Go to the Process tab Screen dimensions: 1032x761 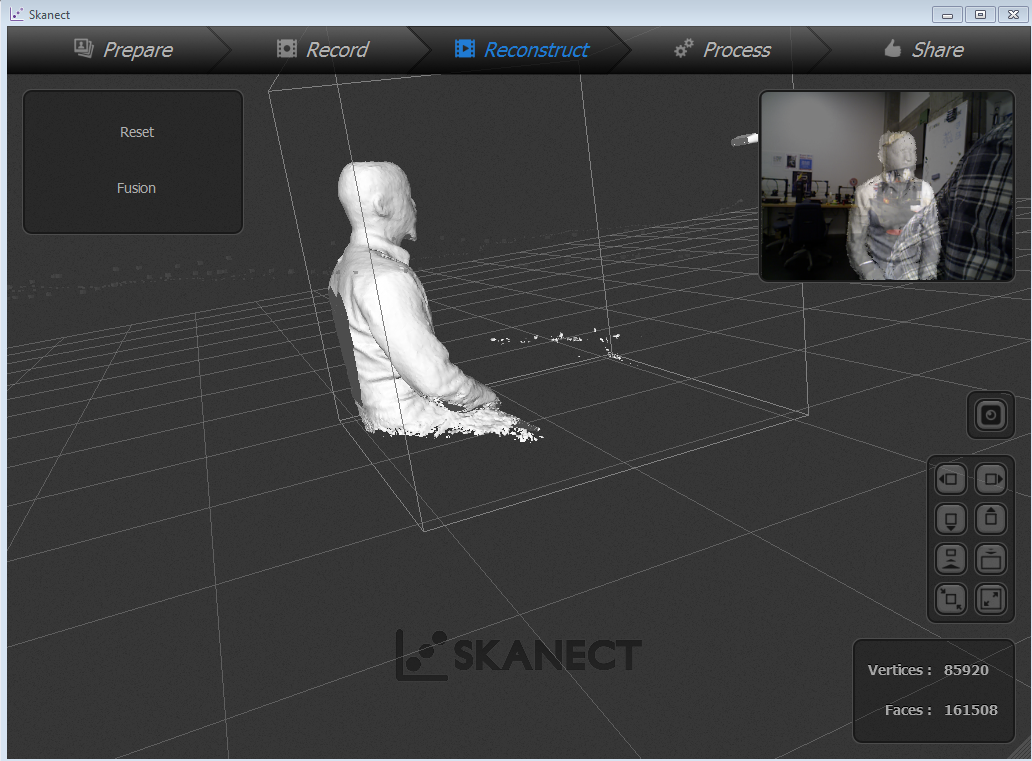[722, 49]
